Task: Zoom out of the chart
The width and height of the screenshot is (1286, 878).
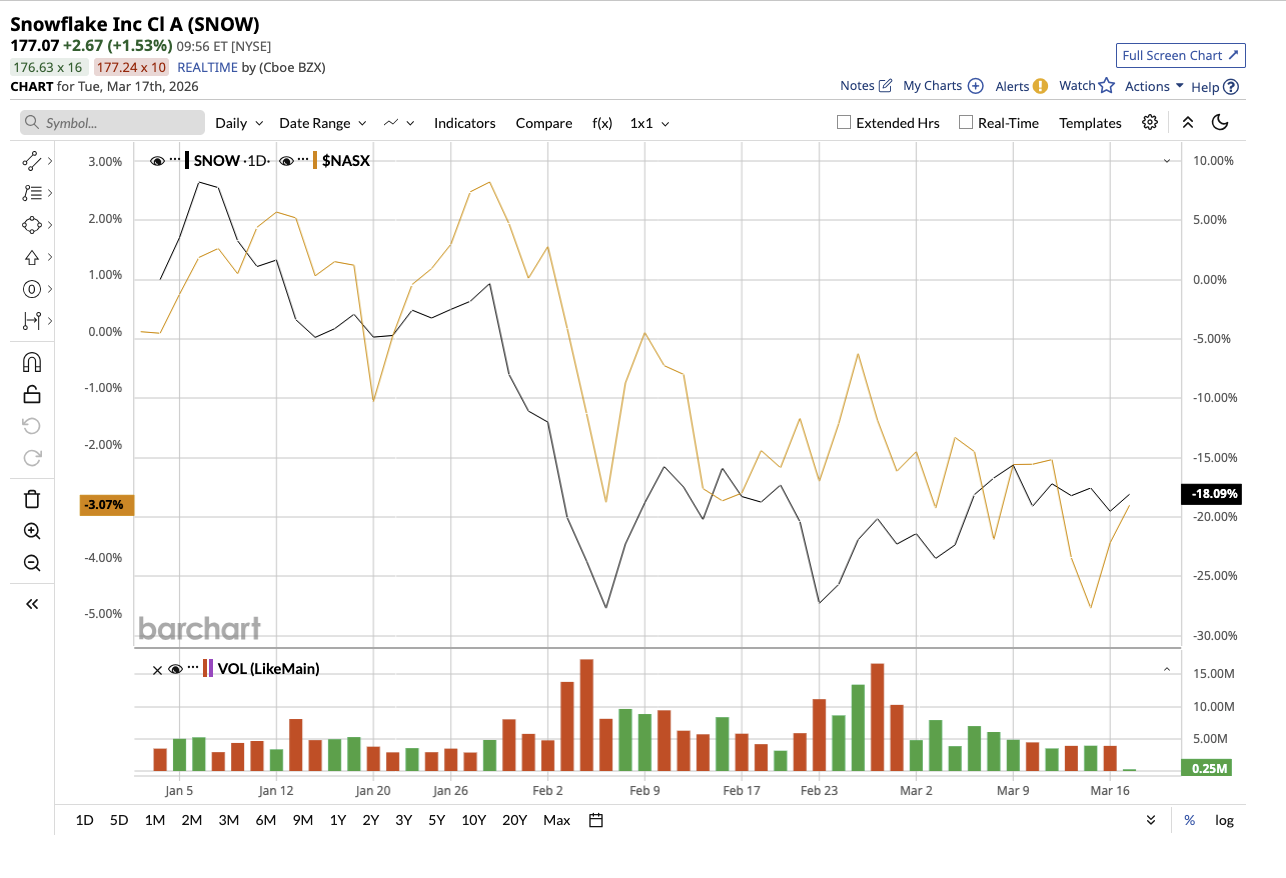Action: click(31, 563)
